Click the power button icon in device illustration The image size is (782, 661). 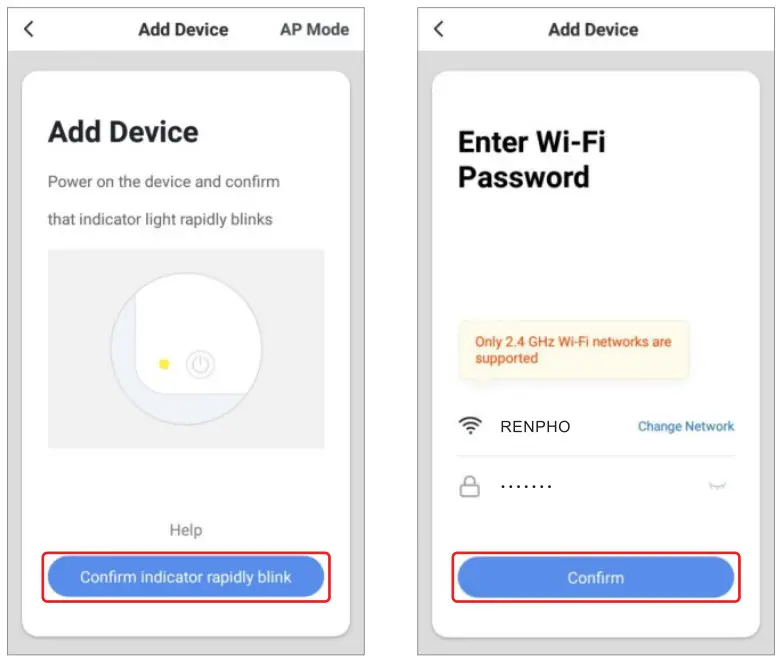click(201, 365)
